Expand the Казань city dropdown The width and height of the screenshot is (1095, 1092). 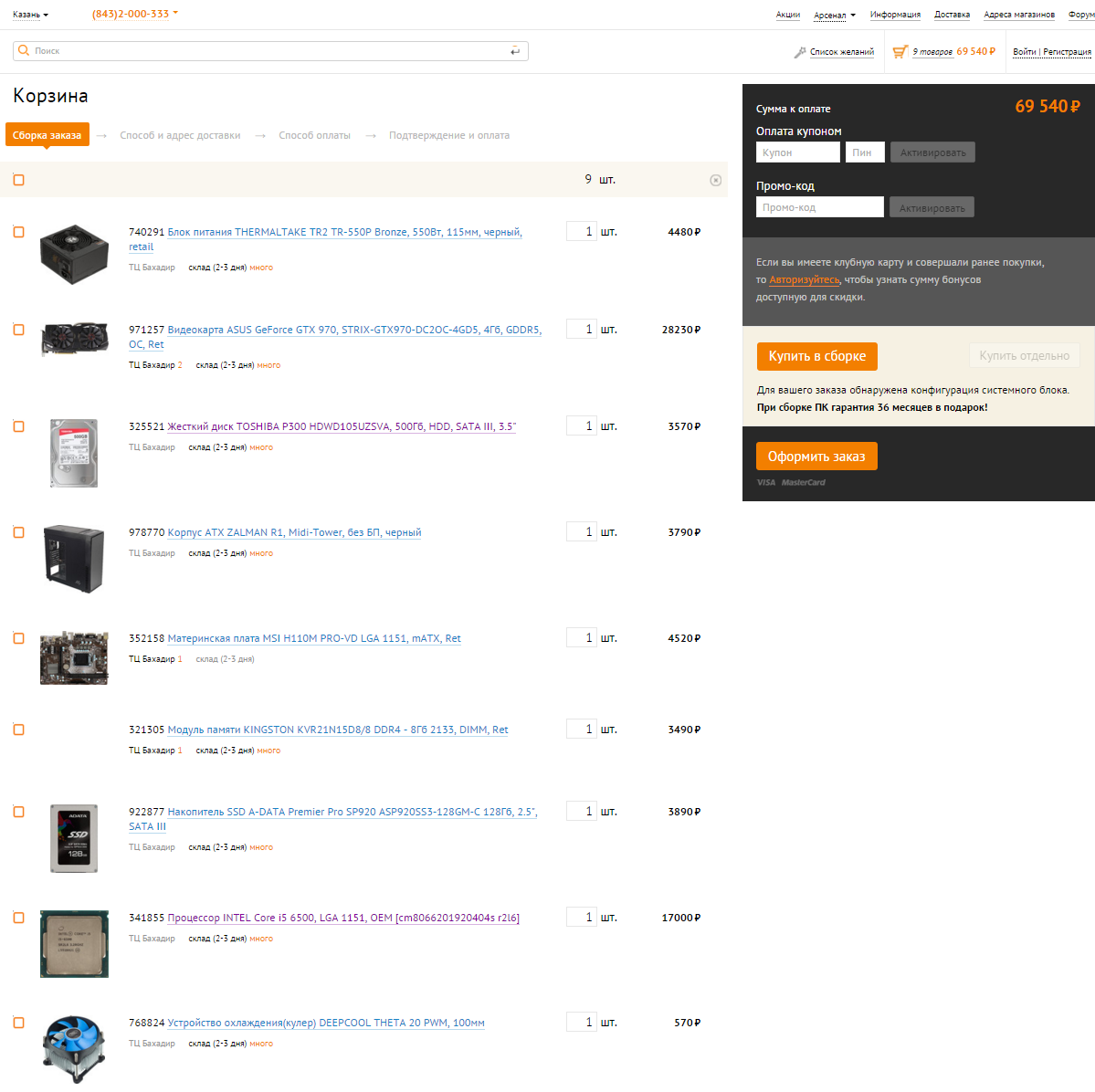point(30,15)
